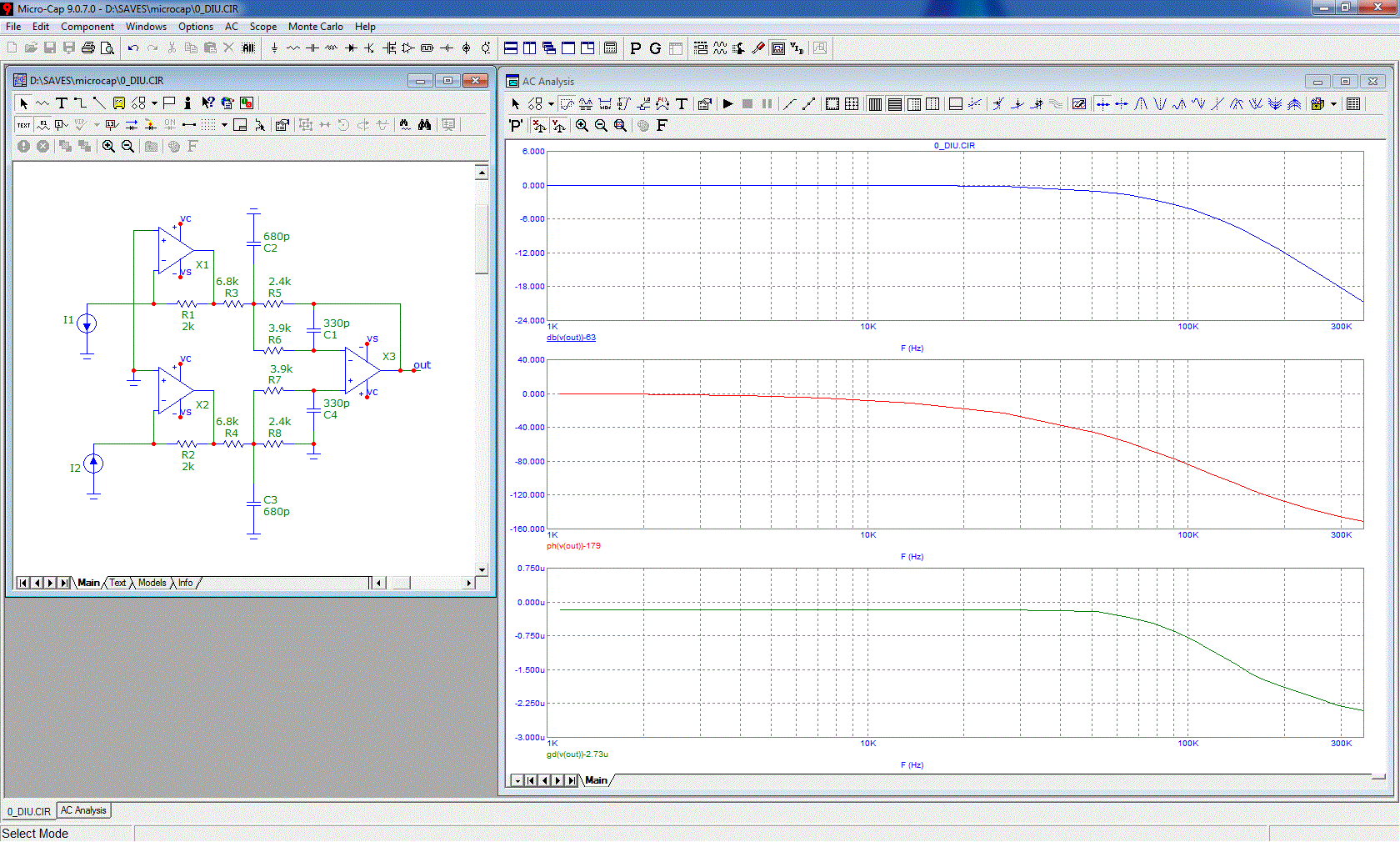Select the Opamp triangle component icon
The image size is (1400, 842).
pos(408,48)
